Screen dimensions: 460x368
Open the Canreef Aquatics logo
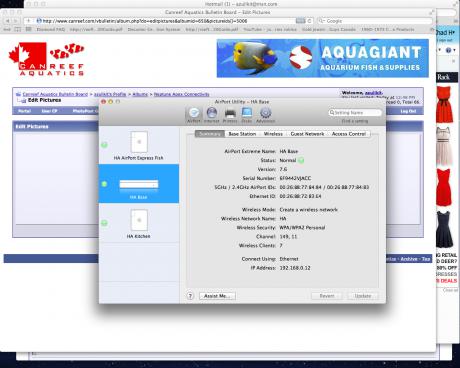pos(47,59)
